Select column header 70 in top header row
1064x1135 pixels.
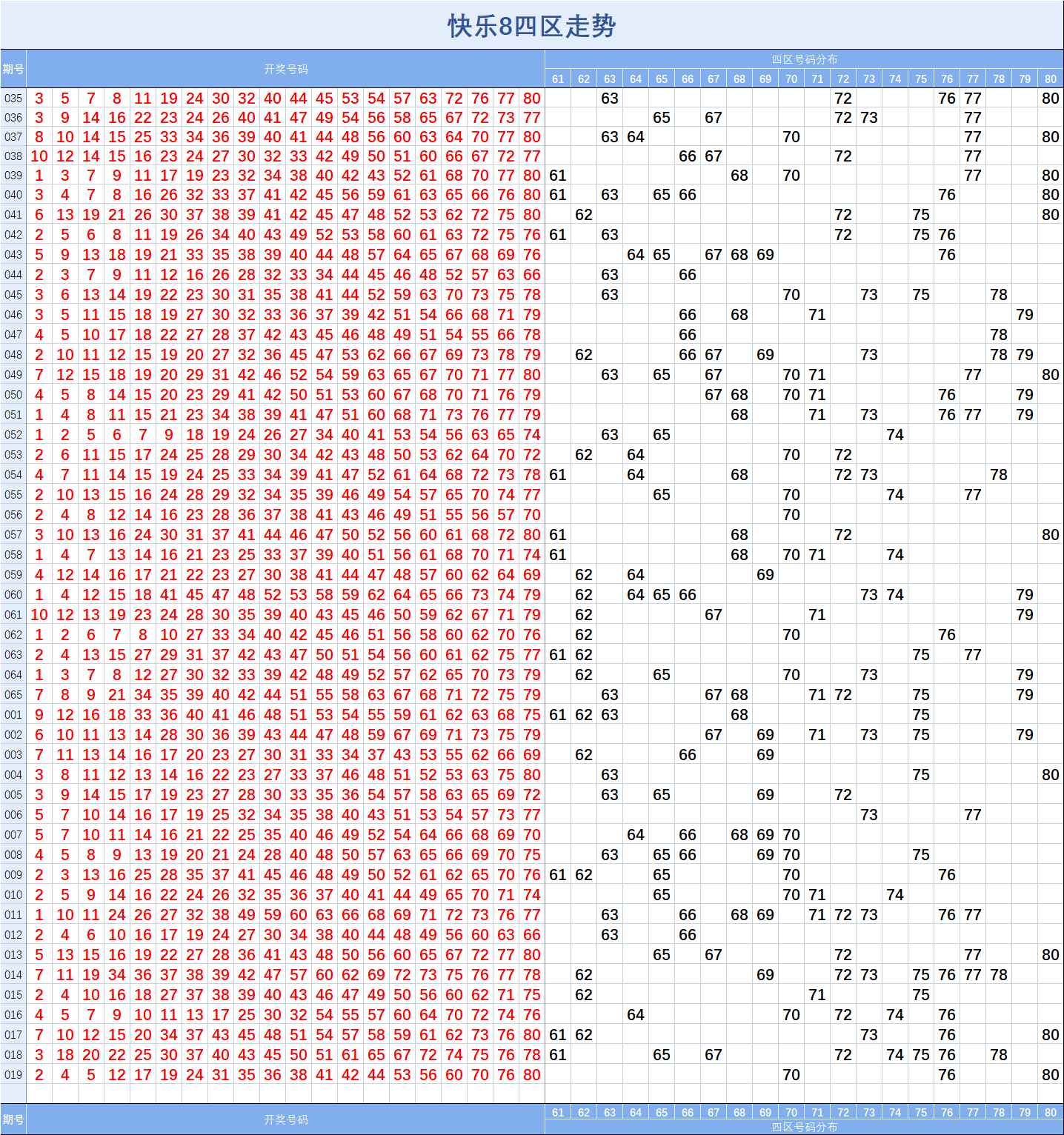[x=791, y=79]
